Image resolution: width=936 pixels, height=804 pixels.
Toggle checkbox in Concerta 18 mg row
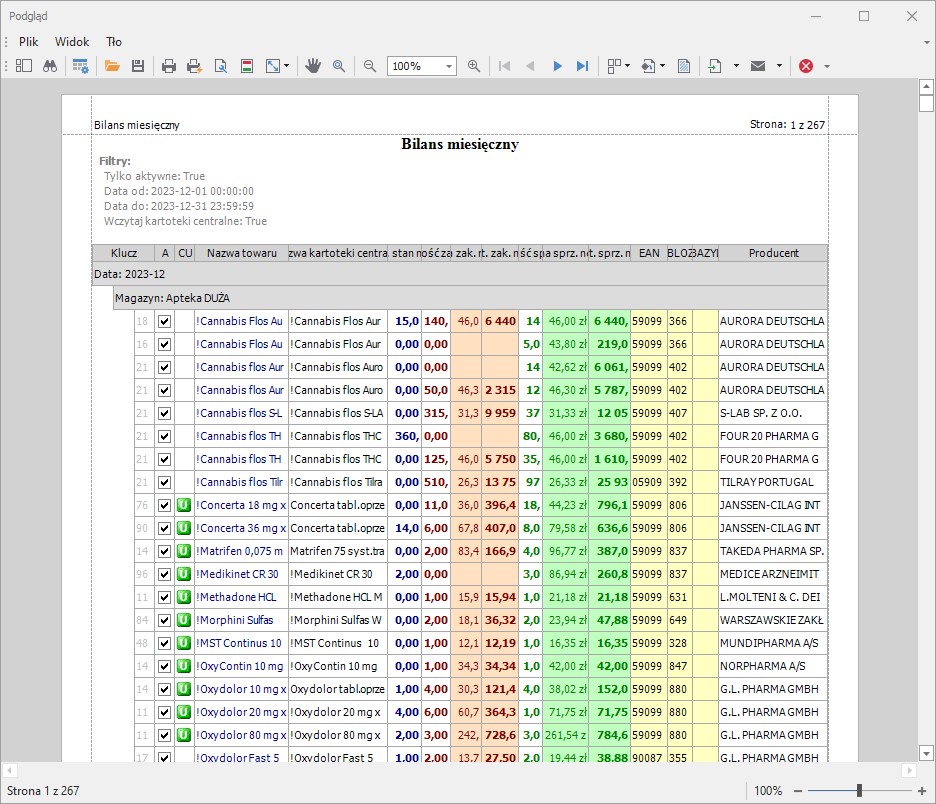click(x=165, y=505)
